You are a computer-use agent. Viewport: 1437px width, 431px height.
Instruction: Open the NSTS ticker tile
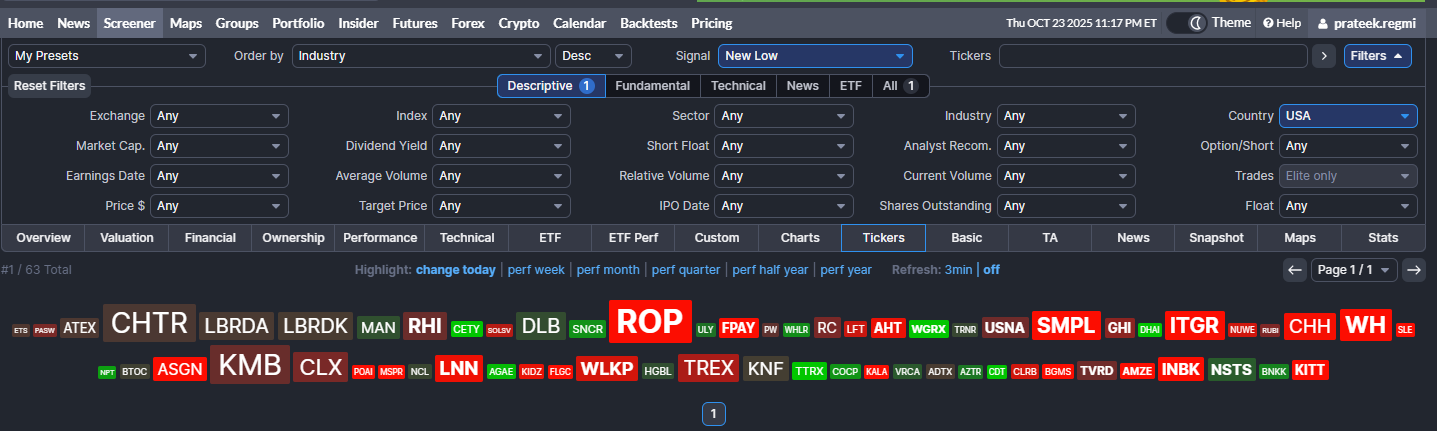tap(1231, 369)
